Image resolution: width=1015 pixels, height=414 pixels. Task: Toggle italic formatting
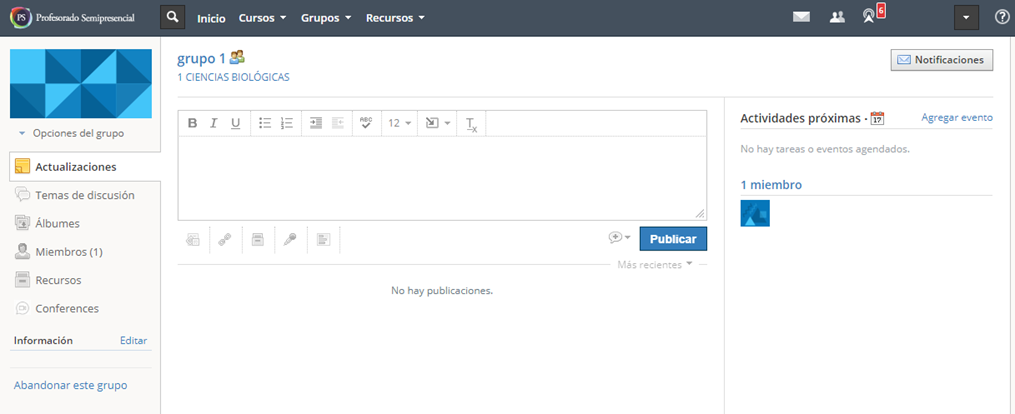[214, 123]
